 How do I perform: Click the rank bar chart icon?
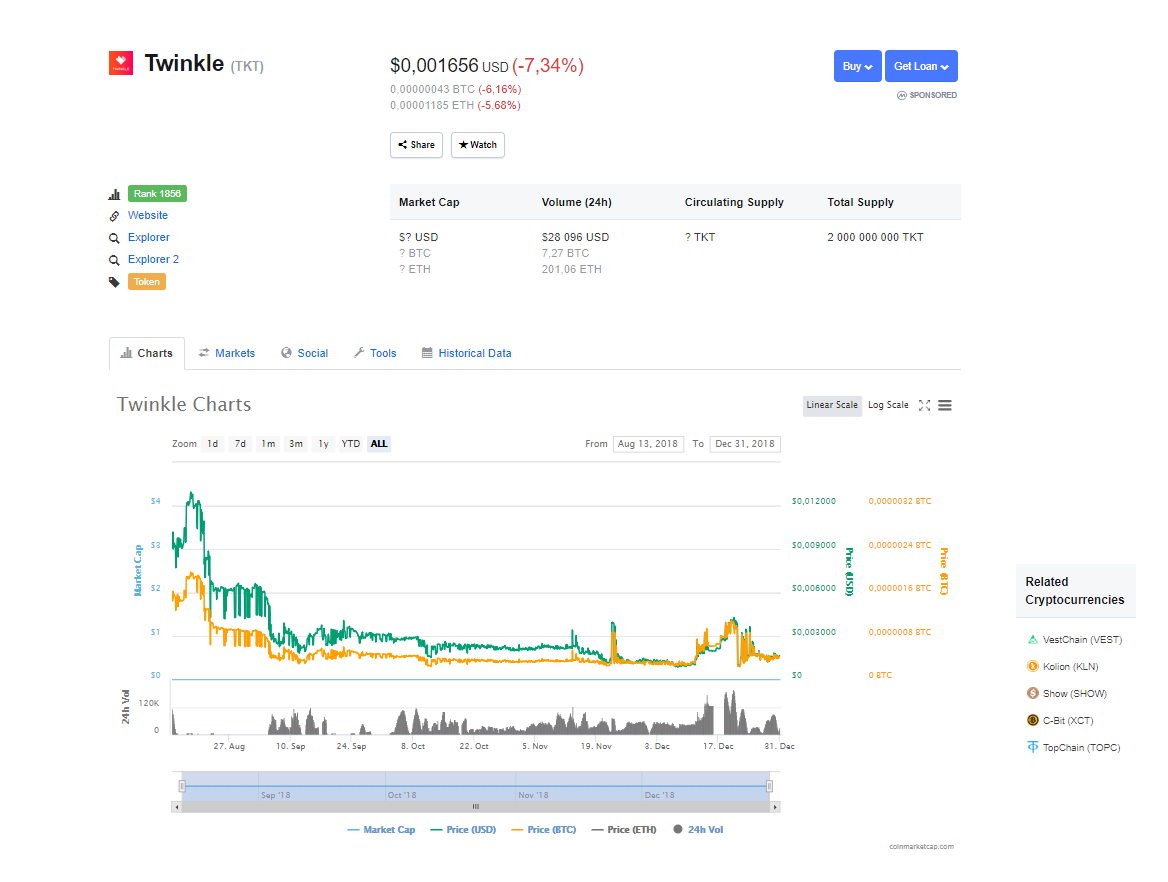(114, 194)
